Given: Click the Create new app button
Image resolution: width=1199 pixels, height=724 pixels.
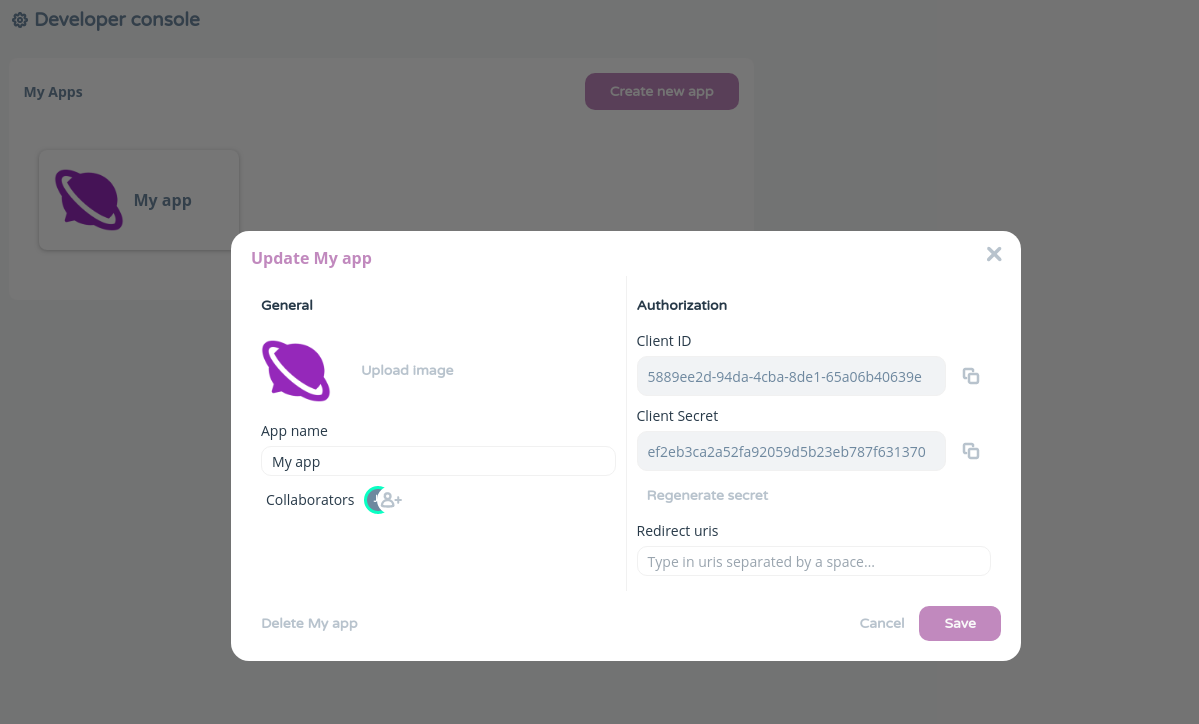Looking at the screenshot, I should 661,92.
